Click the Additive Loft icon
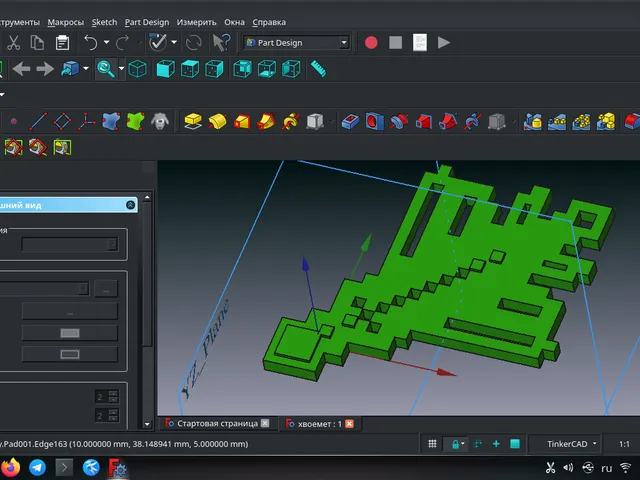The image size is (640, 480). (242, 121)
